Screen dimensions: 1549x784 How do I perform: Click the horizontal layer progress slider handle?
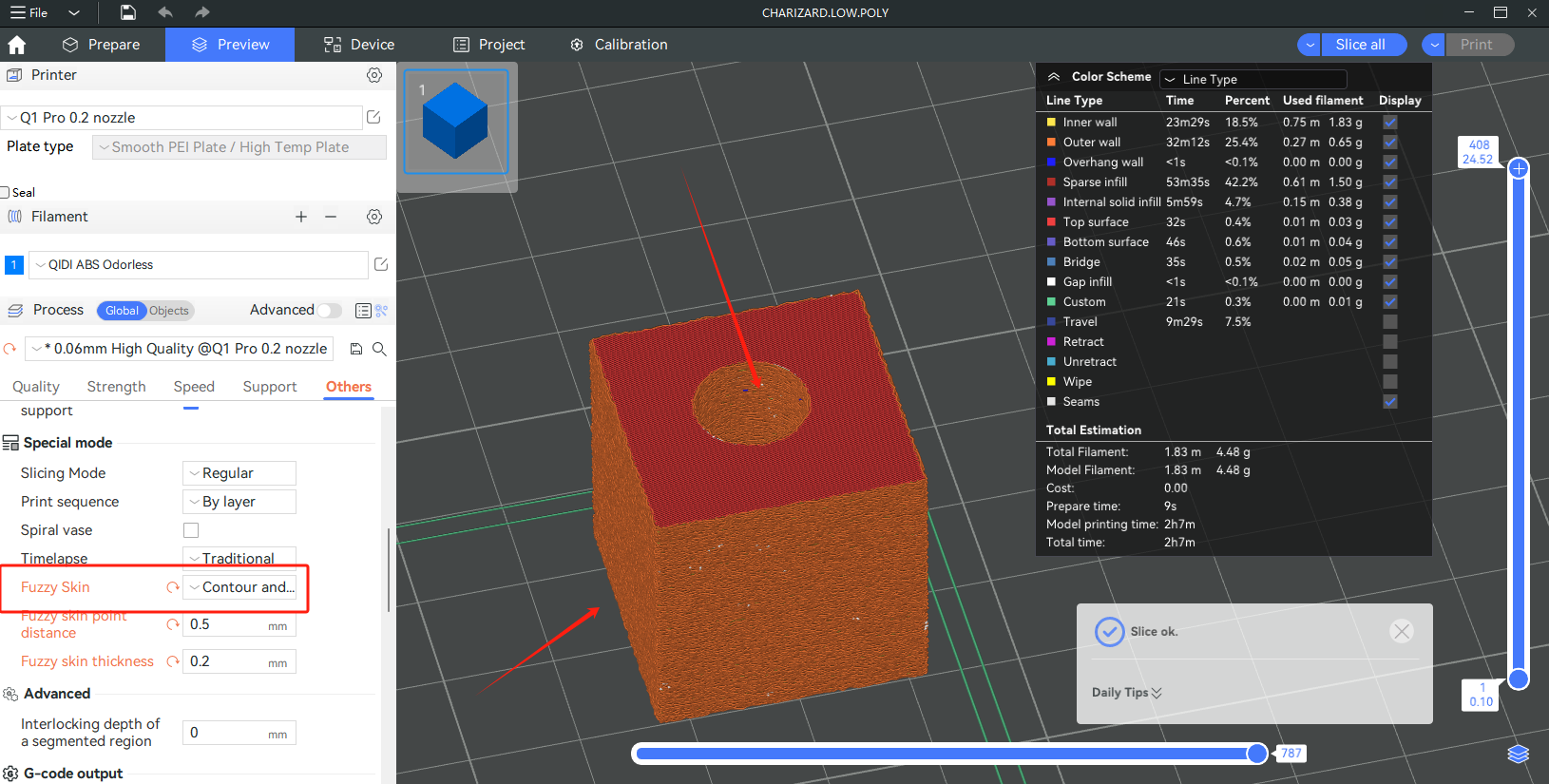[x=1256, y=754]
